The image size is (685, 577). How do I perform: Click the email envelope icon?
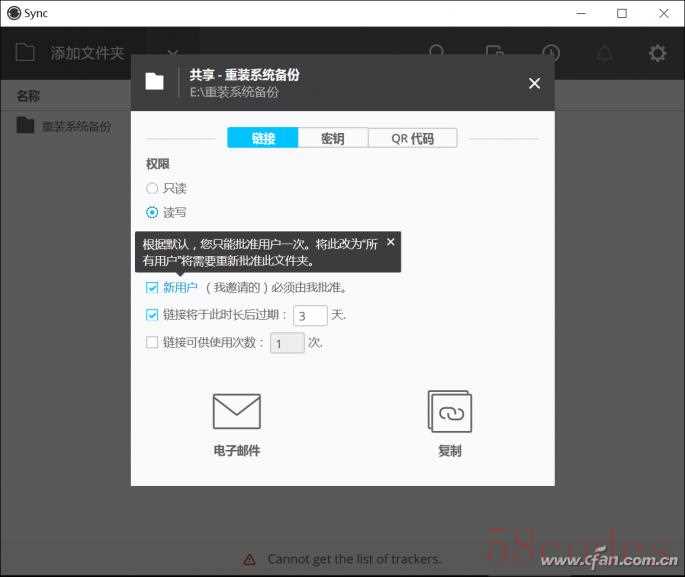(x=236, y=411)
